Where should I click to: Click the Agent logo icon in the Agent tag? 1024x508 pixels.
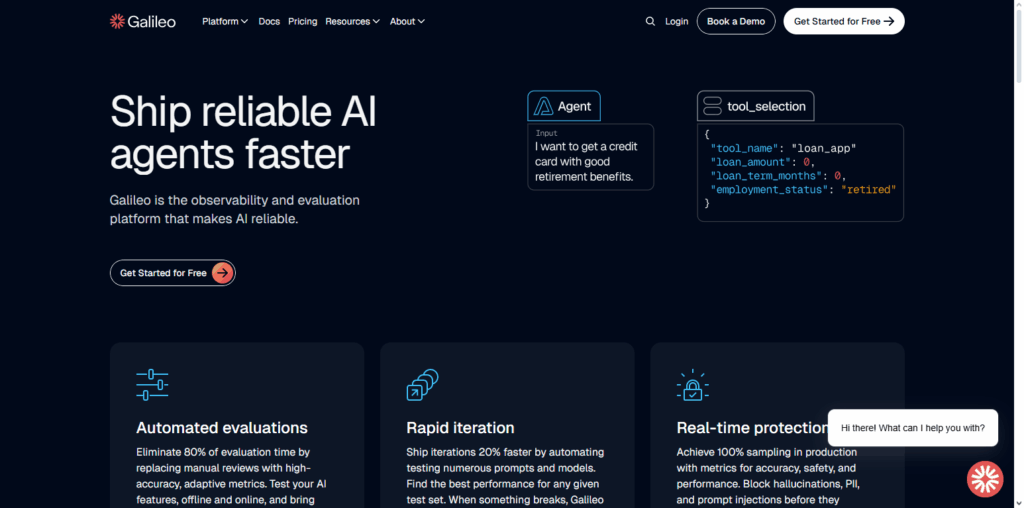coord(543,106)
